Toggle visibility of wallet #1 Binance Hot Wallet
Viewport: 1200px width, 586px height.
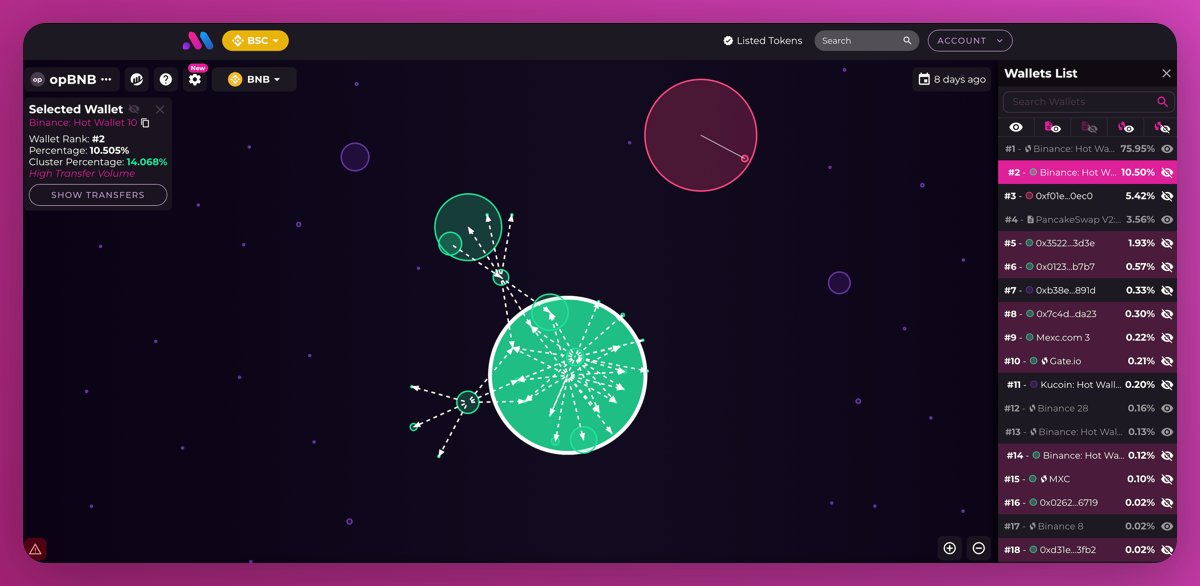[1166, 149]
